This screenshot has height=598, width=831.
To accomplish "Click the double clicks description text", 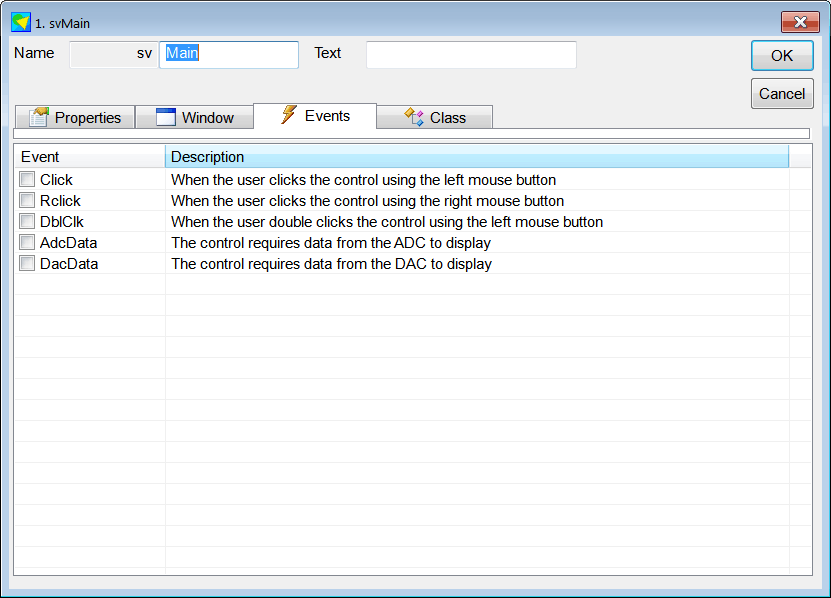I will pyautogui.click(x=387, y=222).
